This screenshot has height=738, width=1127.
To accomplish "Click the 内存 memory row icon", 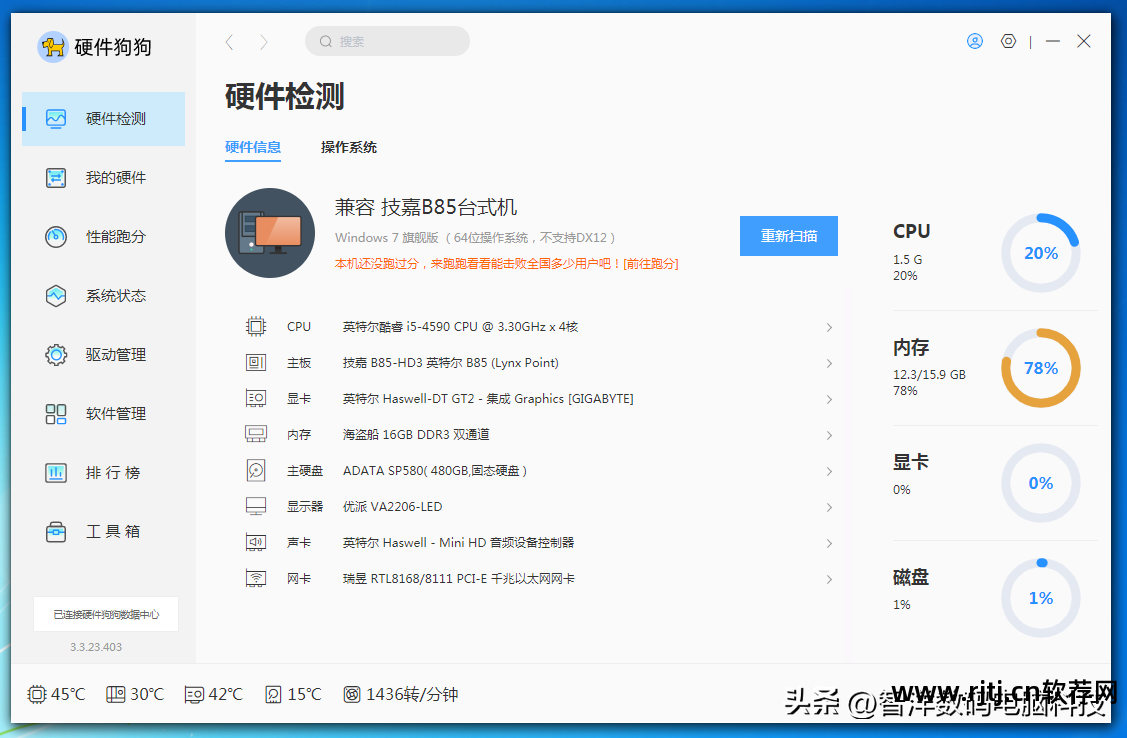I will 256,435.
